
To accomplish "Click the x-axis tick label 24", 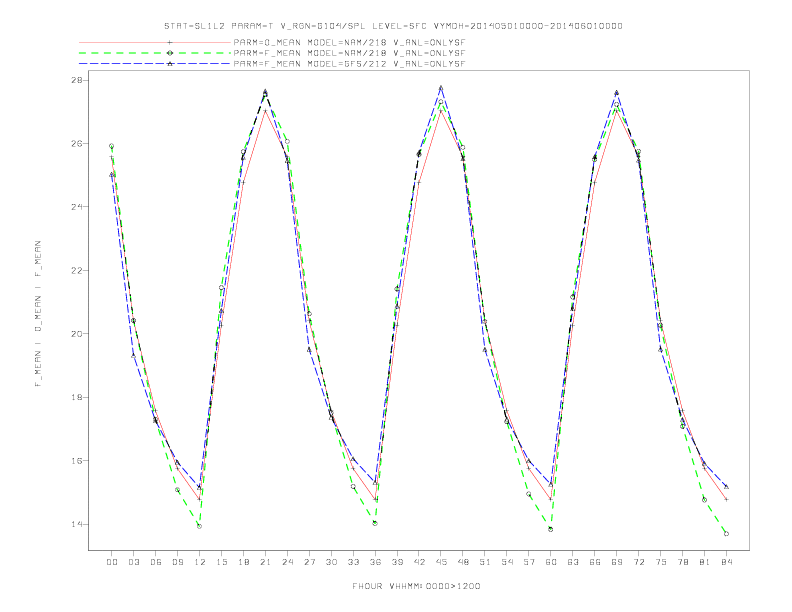I will click(287, 562).
